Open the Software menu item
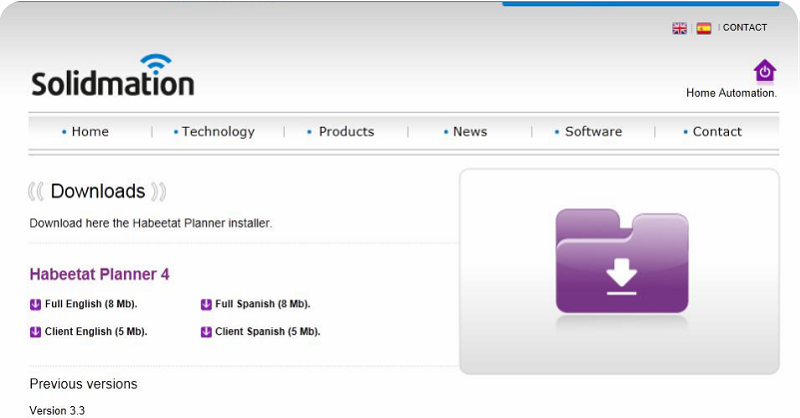The height and width of the screenshot is (418, 800). [593, 132]
